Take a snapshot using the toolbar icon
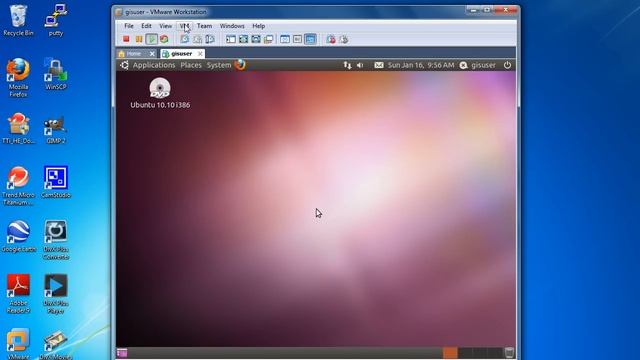The height and width of the screenshot is (360, 640). tap(185, 39)
